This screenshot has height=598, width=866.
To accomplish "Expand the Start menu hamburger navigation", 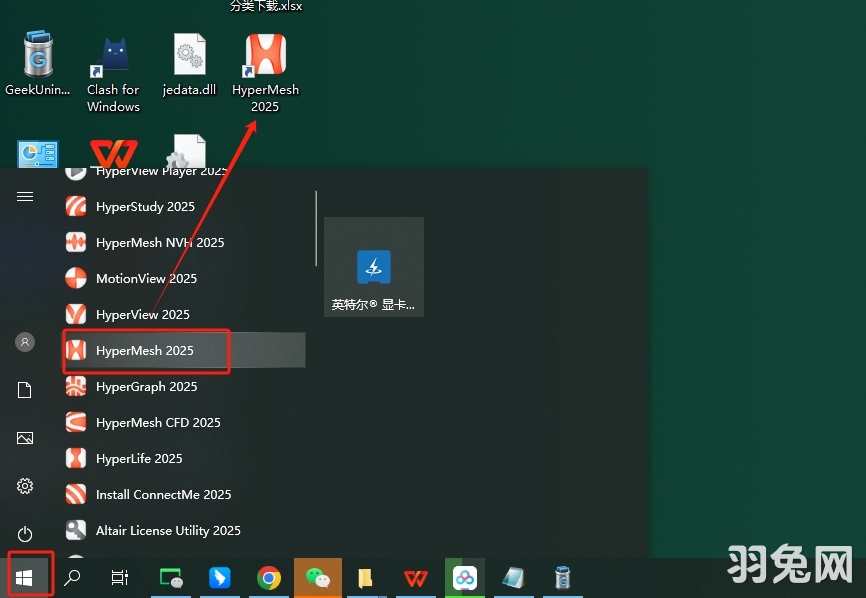I will click(25, 197).
